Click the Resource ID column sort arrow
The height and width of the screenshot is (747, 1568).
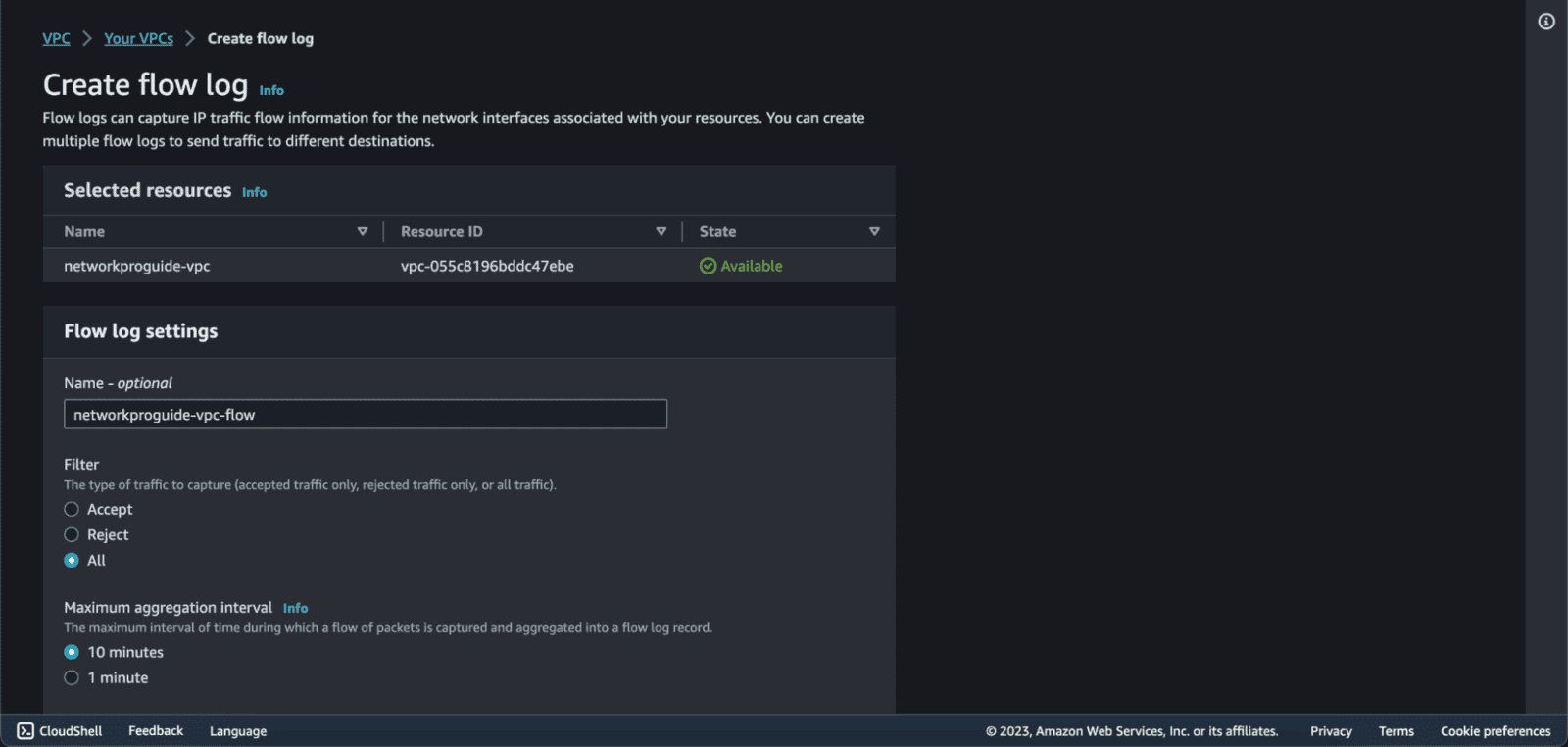tap(661, 231)
